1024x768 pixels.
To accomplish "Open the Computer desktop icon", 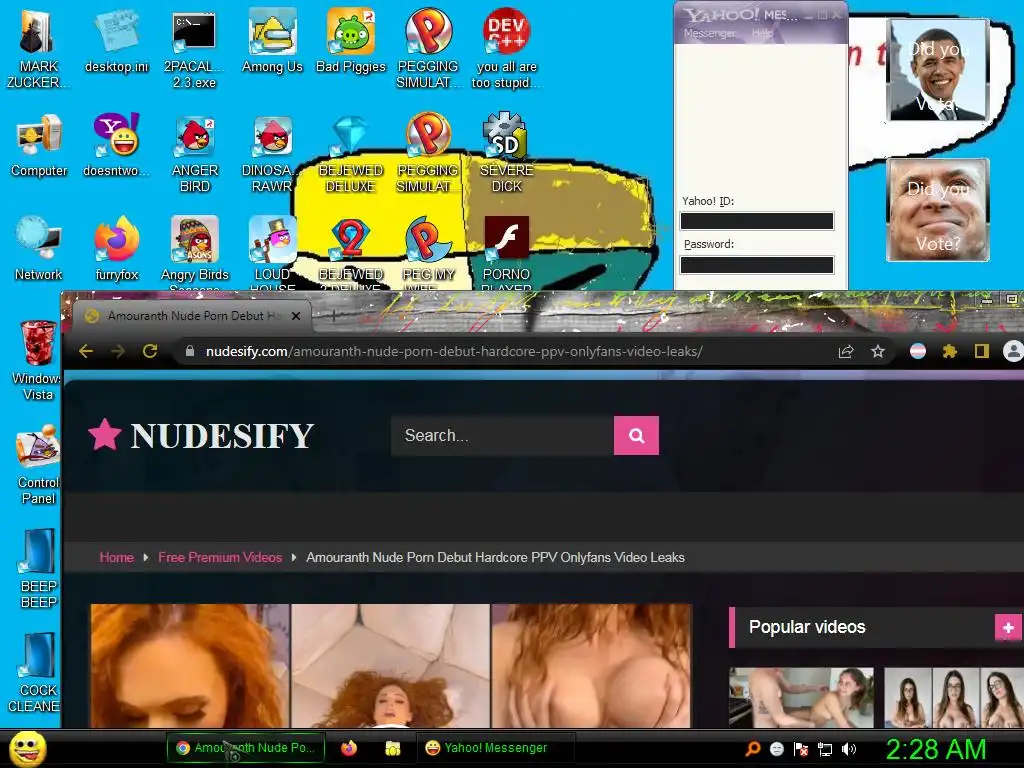I will (39, 145).
